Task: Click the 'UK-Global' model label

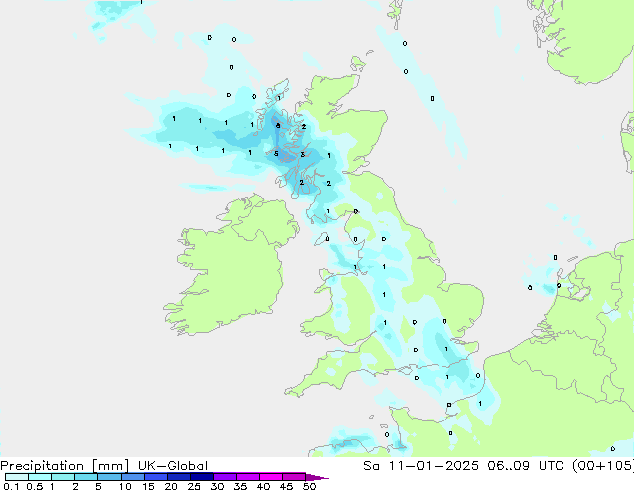Action: (x=173, y=466)
